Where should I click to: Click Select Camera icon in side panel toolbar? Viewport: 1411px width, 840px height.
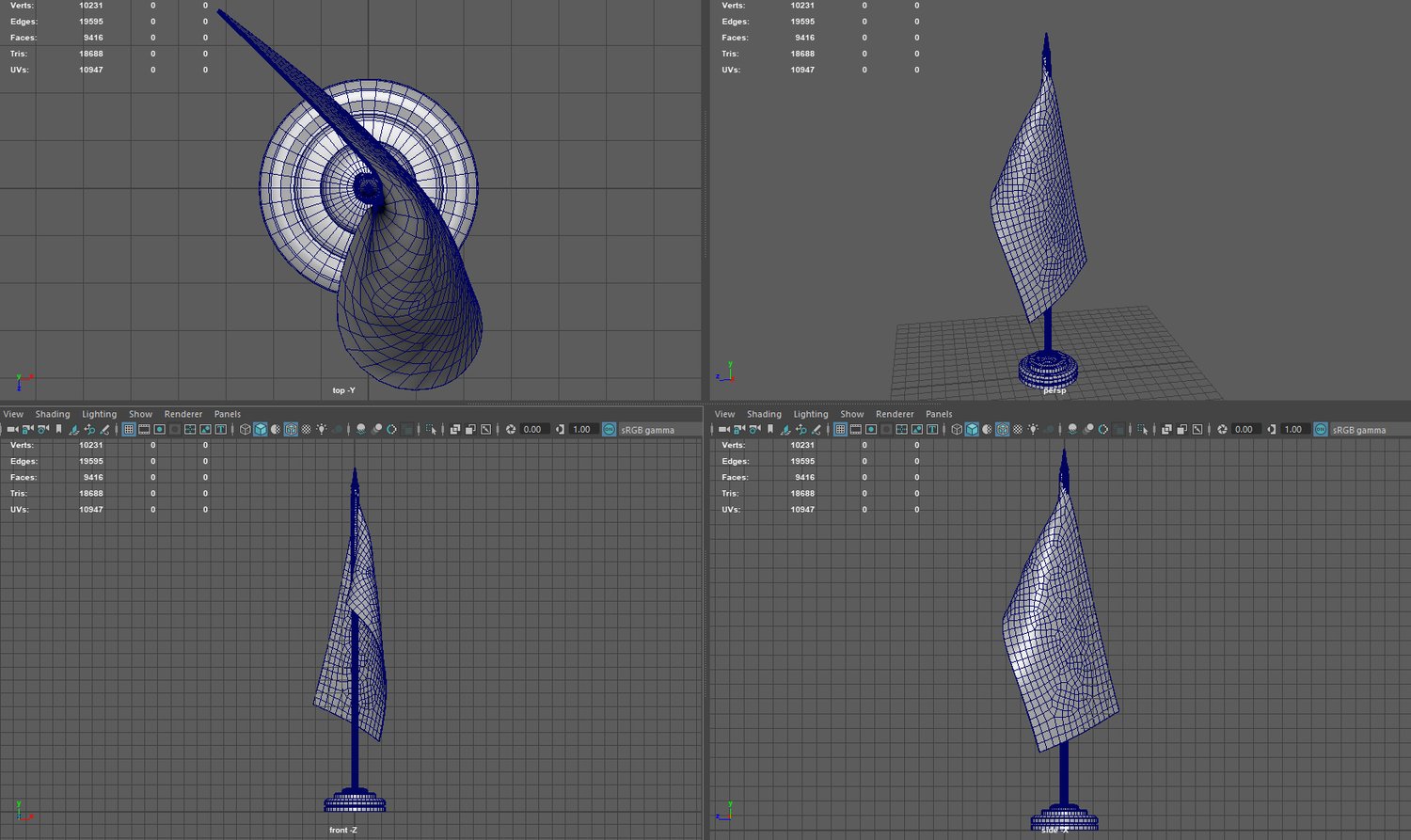[724, 430]
